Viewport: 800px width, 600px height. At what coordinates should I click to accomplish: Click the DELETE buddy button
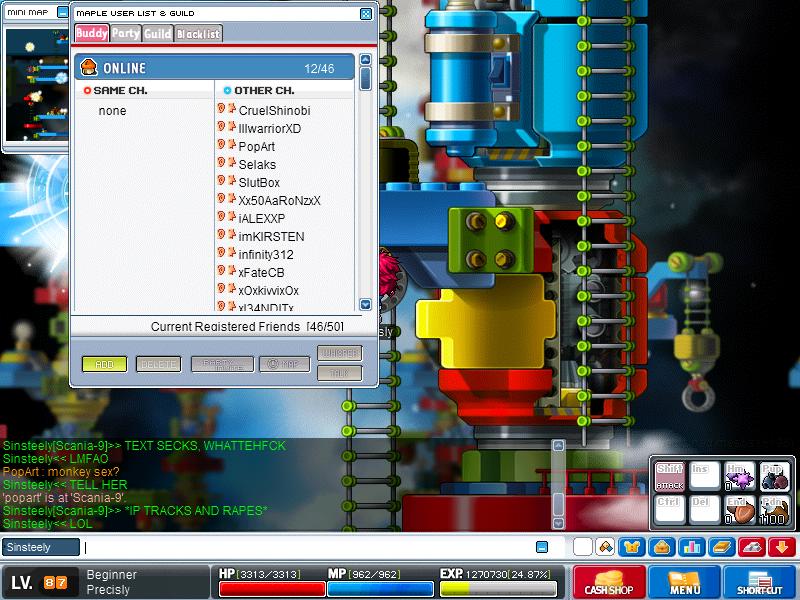click(x=159, y=364)
